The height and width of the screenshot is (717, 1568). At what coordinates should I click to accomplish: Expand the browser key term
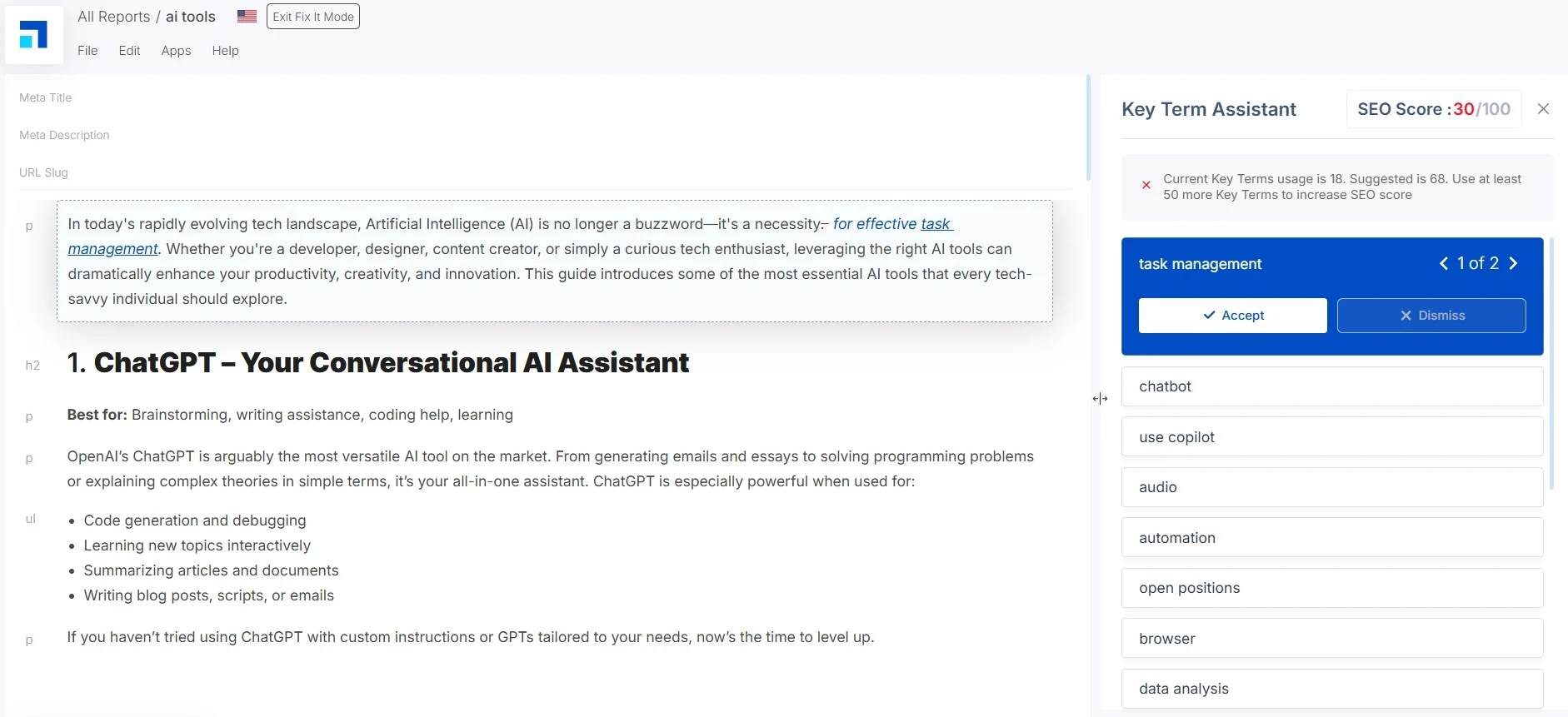coord(1332,639)
